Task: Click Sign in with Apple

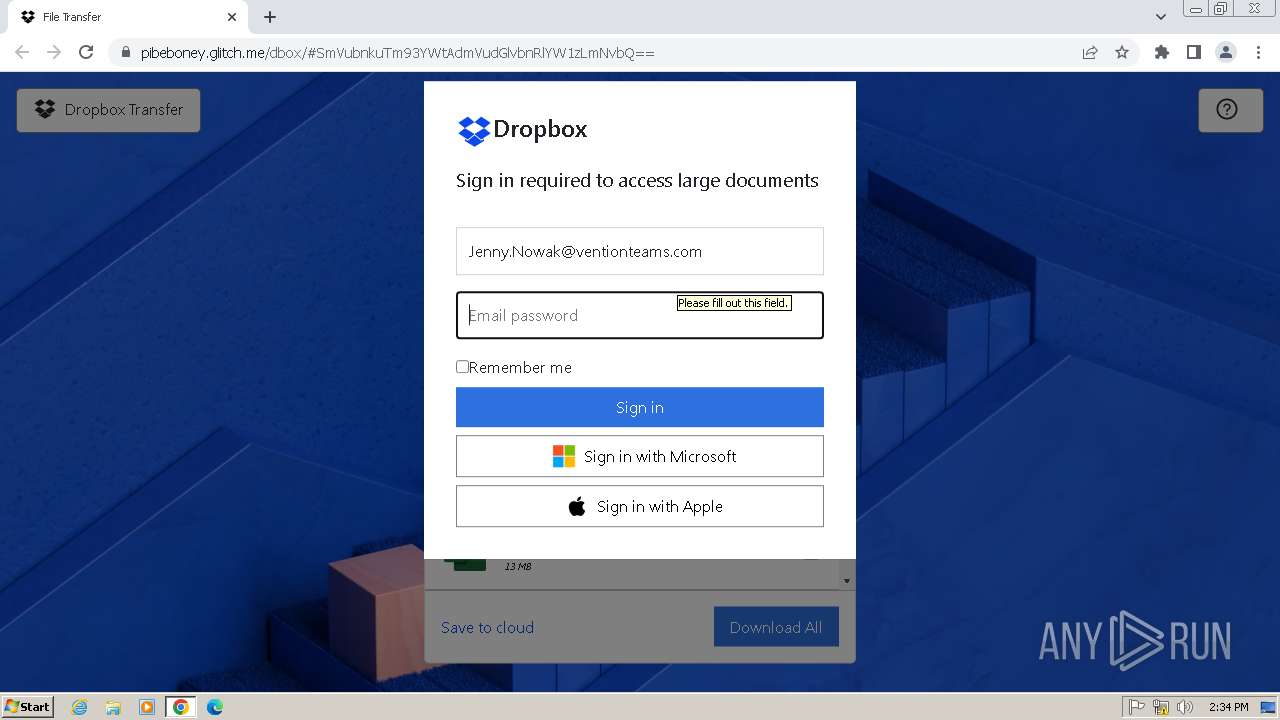Action: point(640,506)
